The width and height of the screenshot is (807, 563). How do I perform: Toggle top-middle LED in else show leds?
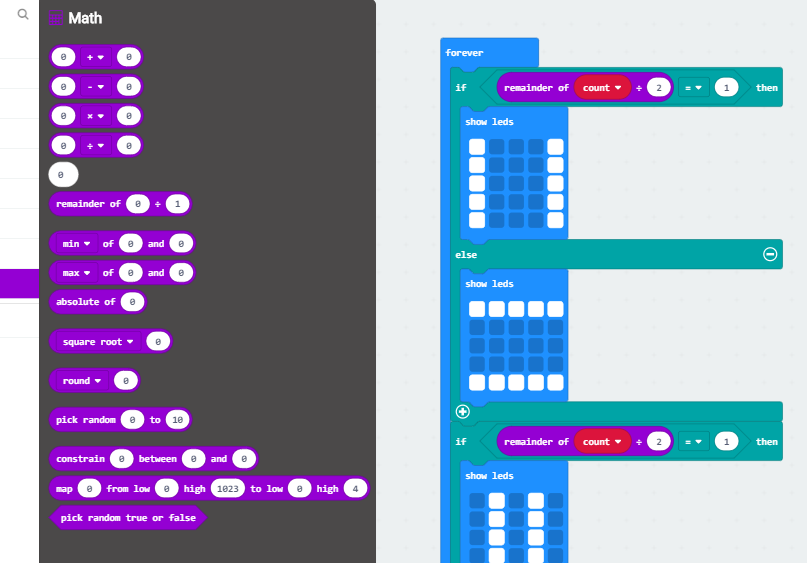coord(516,309)
